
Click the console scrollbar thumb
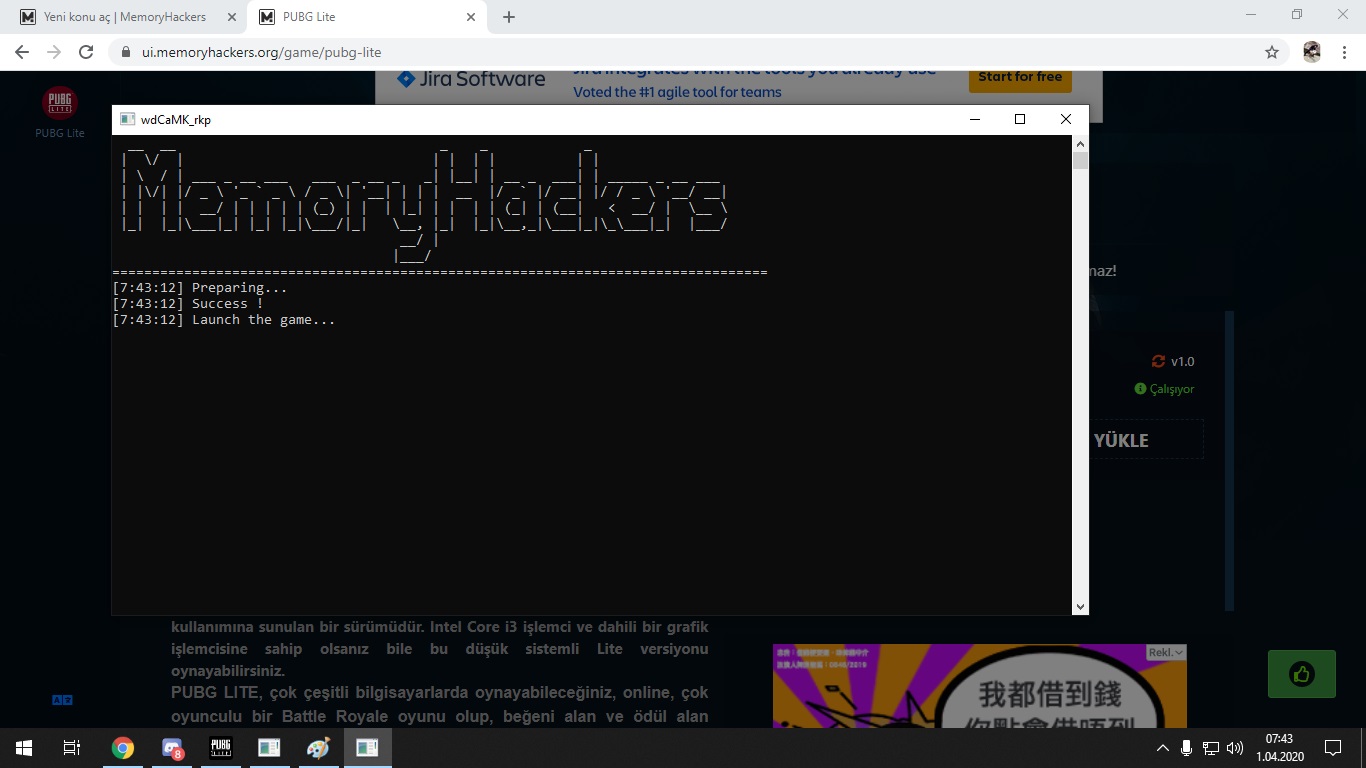pos(1080,161)
